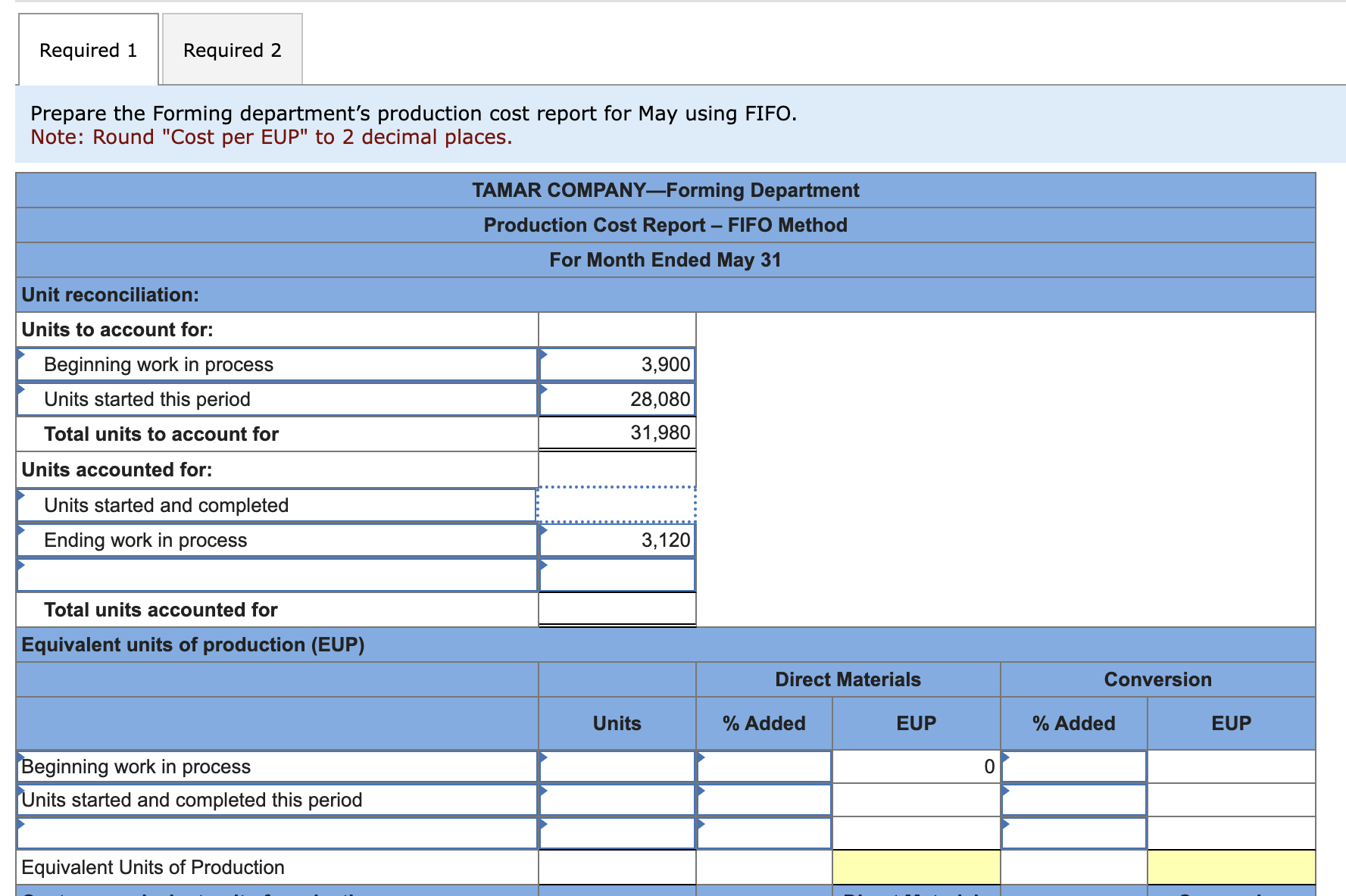
Task: Click Direct Materials % Added in blank EUP row
Action: coord(764,833)
